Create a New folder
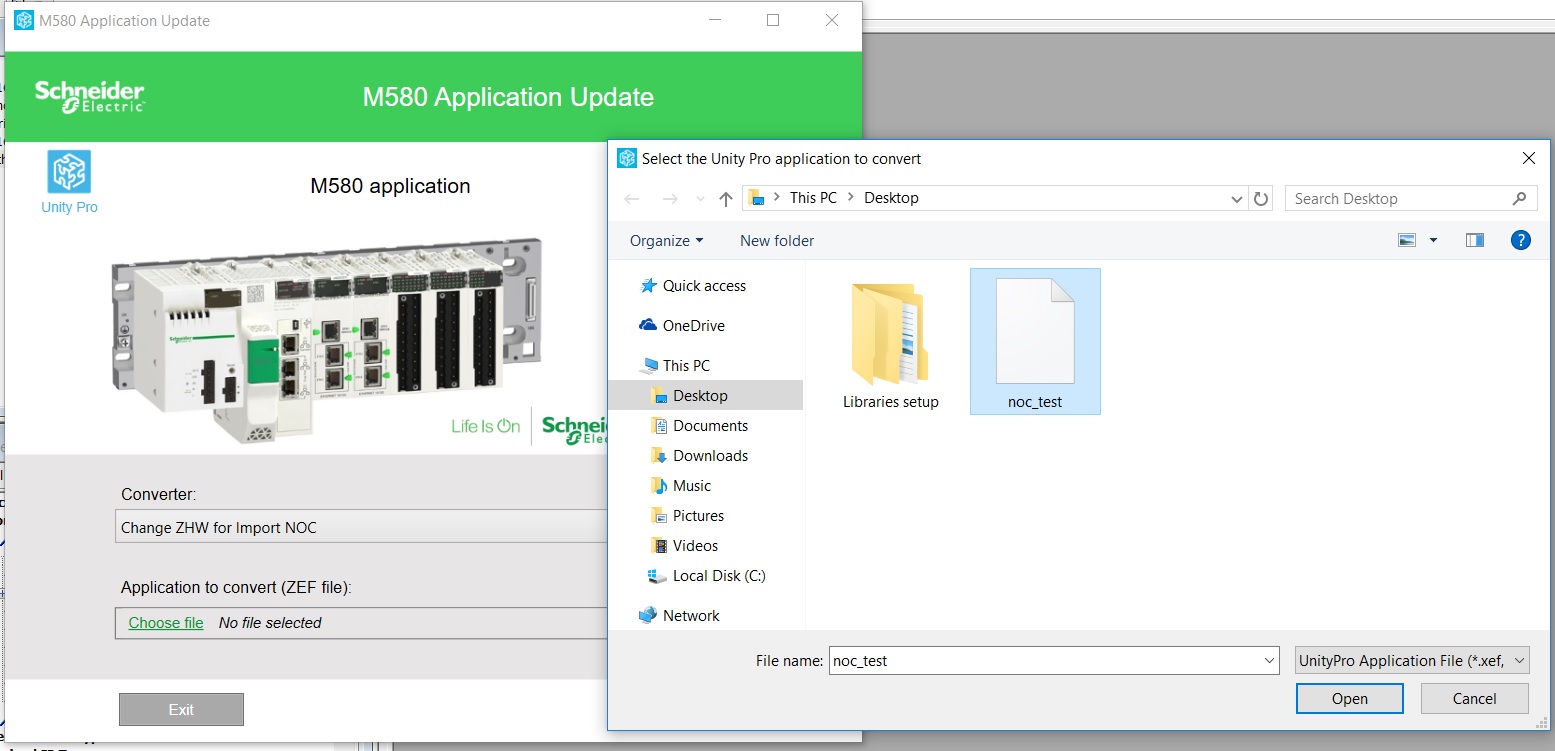Viewport: 1555px width, 751px height. (x=777, y=241)
